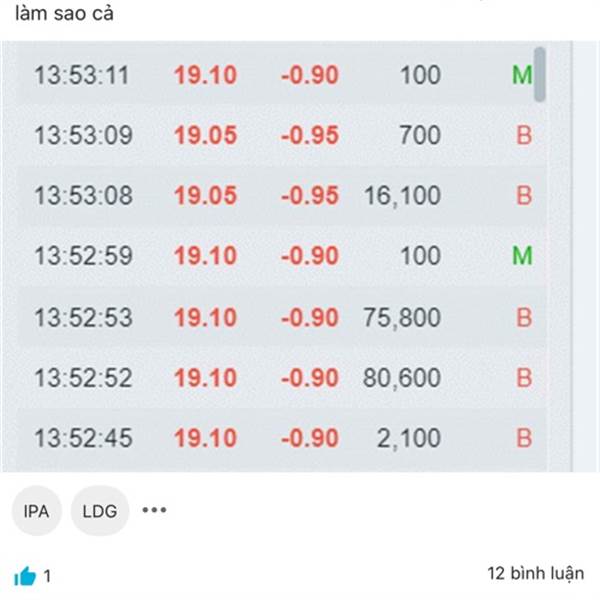Open the 12 bình luận comments link

[x=535, y=573]
